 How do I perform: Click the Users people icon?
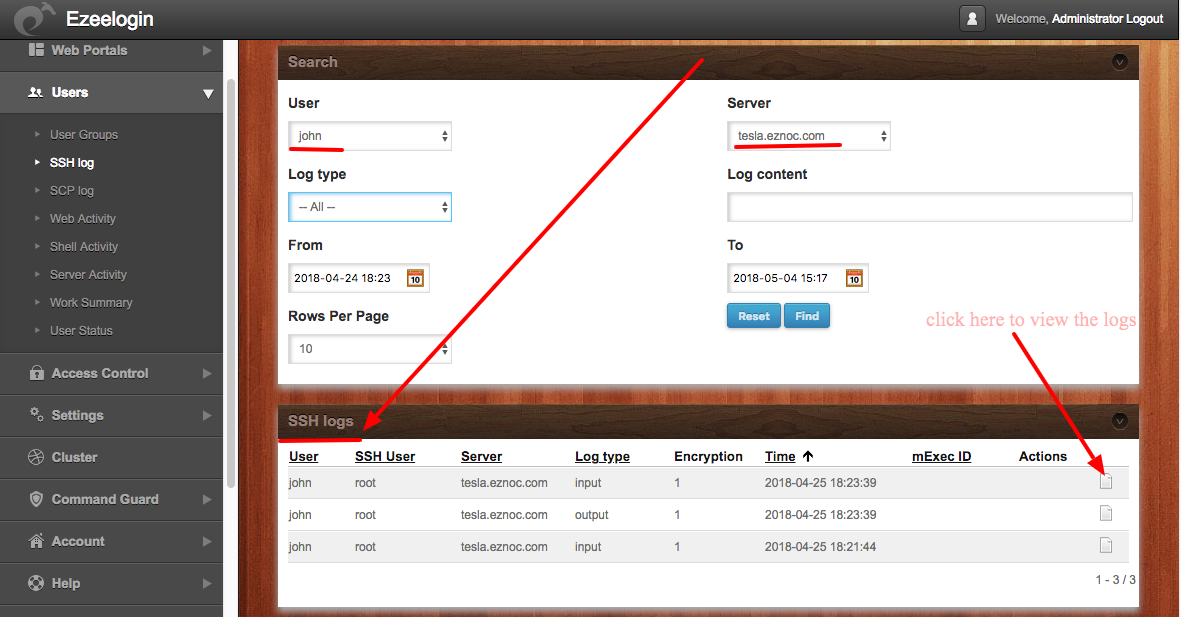(x=35, y=93)
